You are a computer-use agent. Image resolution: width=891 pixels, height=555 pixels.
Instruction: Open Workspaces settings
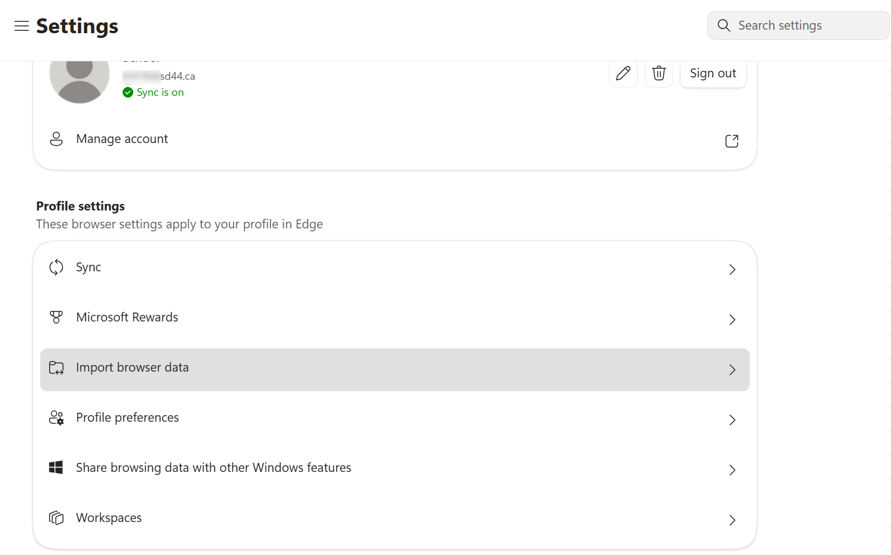click(x=394, y=518)
